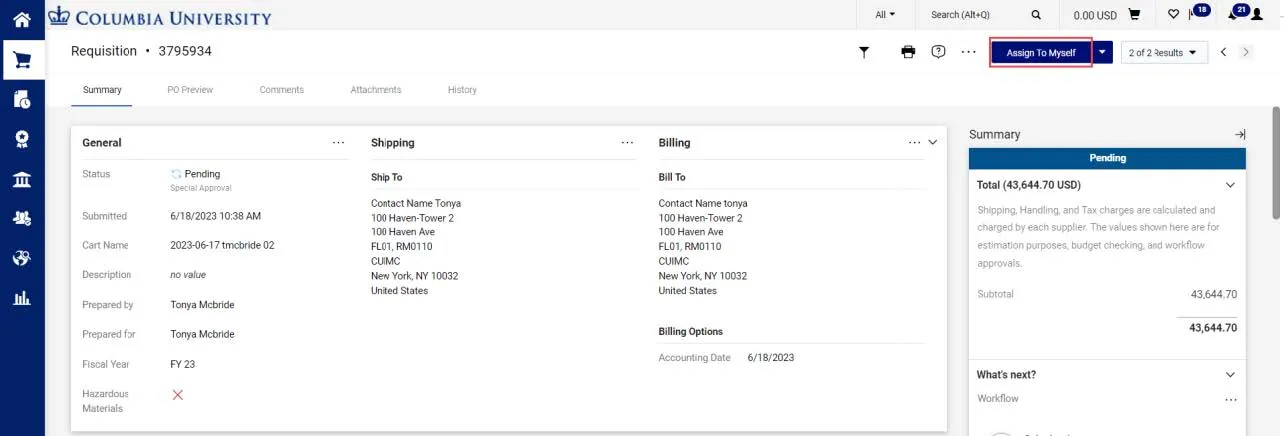The height and width of the screenshot is (436, 1284).
Task: Open the Shopping cart sidebar module
Action: tap(21, 59)
